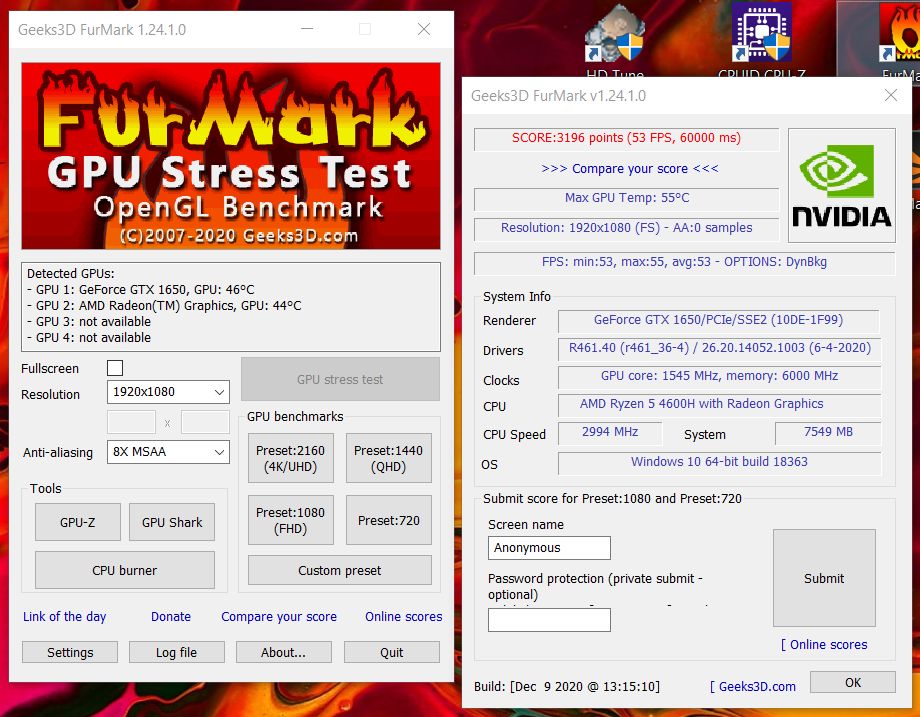Close the FurMark v1.24.1.0 results window
The height and width of the screenshot is (717, 920).
tap(891, 95)
